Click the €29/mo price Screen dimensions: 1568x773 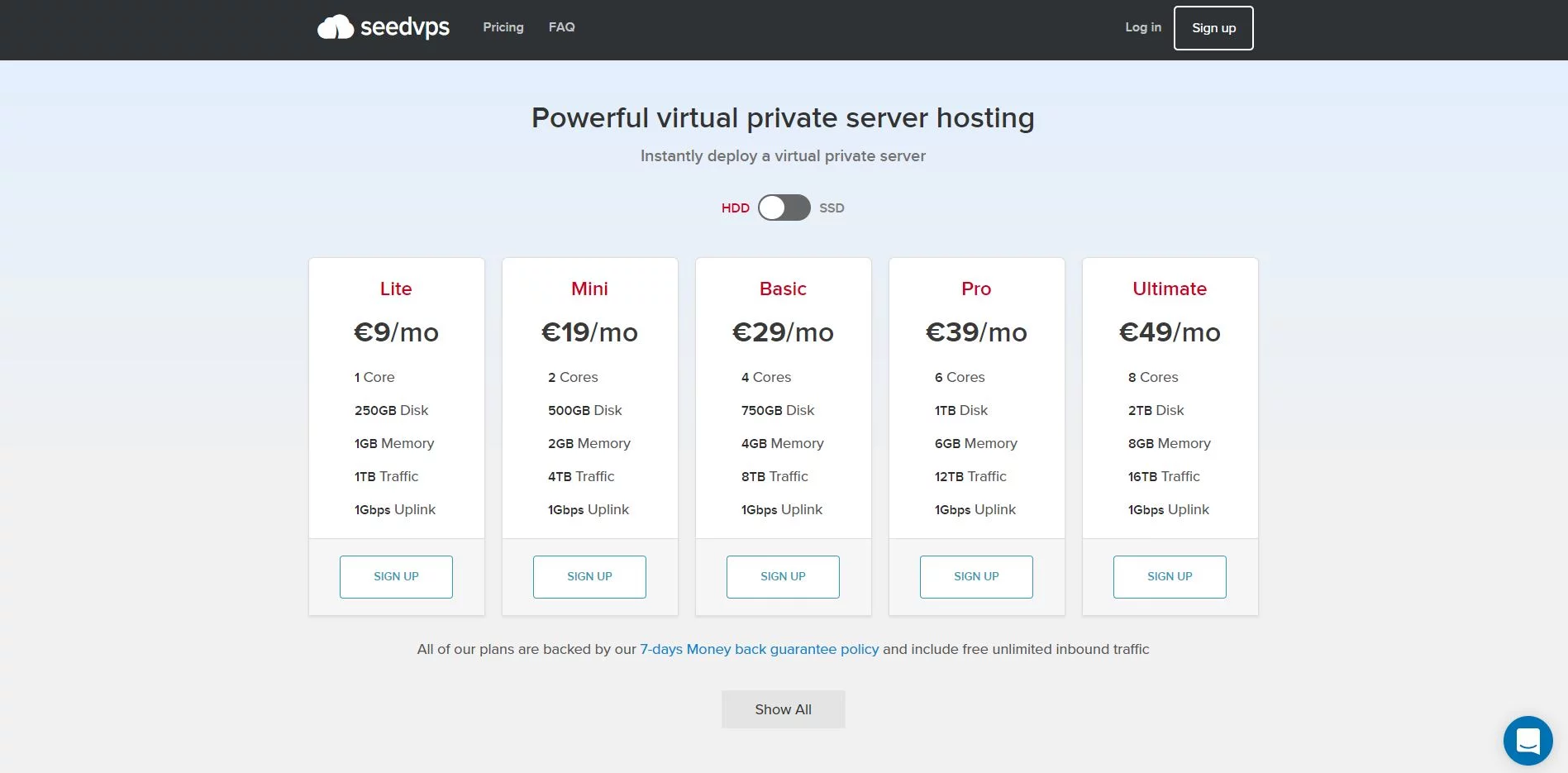tap(783, 332)
